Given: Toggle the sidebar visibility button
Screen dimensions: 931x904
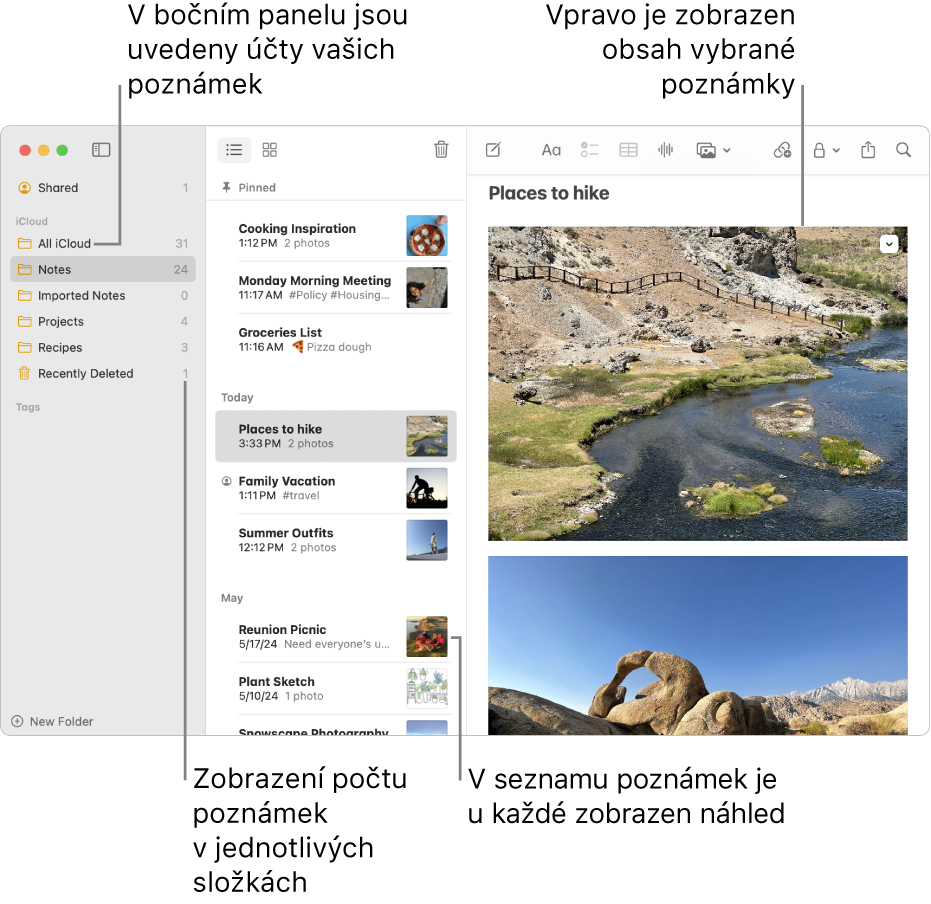Looking at the screenshot, I should click(x=101, y=150).
